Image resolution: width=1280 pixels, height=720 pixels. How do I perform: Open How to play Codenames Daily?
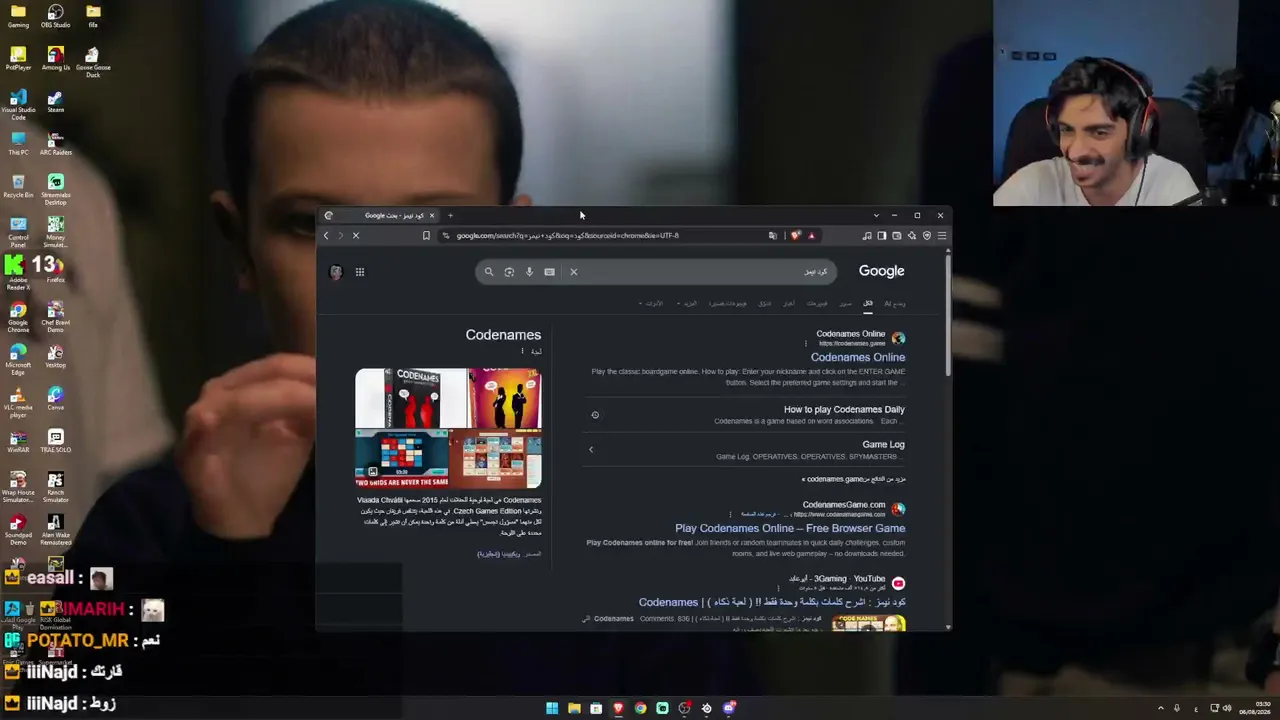[844, 409]
